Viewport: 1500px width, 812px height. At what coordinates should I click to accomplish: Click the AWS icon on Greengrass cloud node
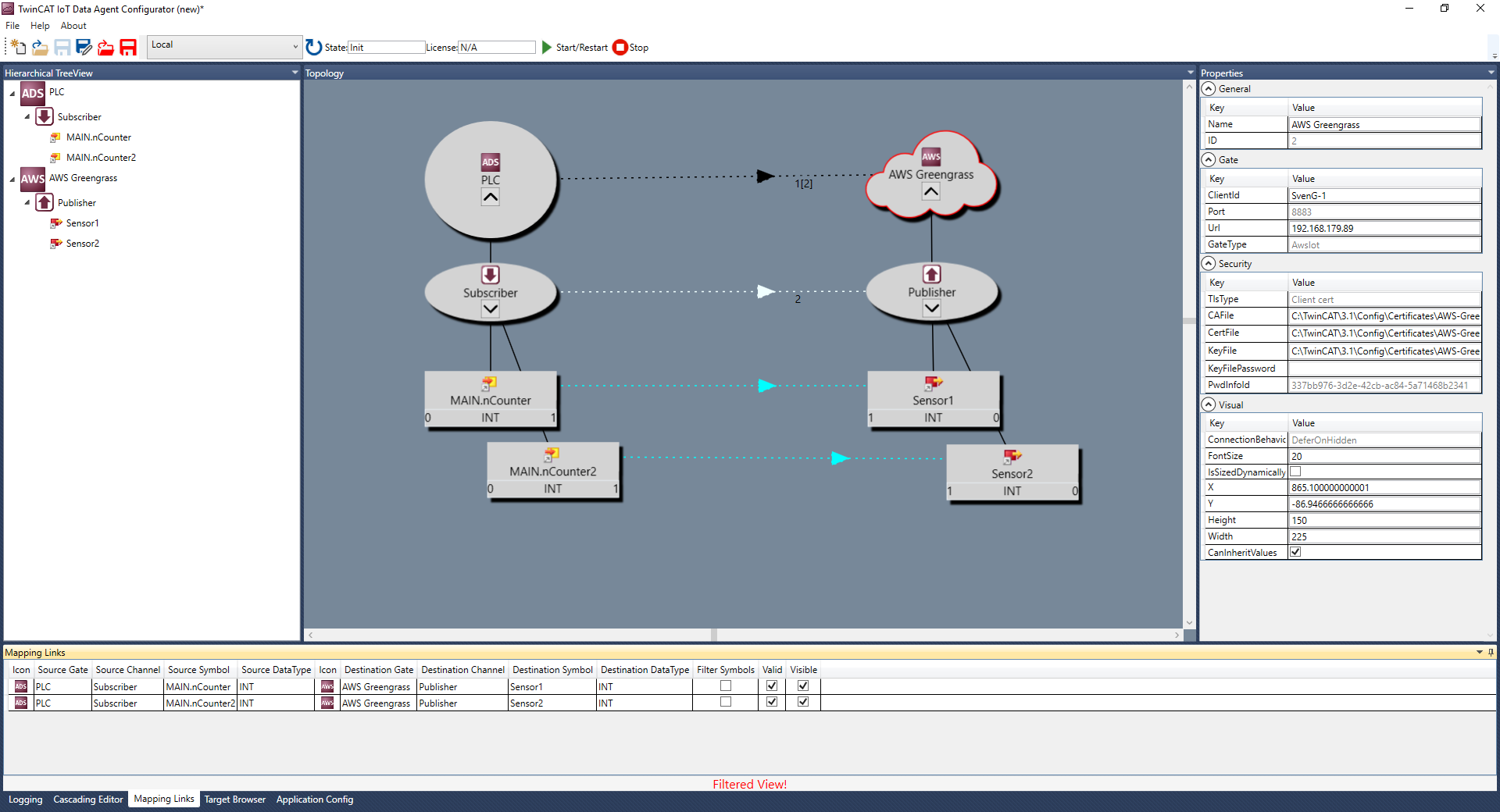coord(931,156)
